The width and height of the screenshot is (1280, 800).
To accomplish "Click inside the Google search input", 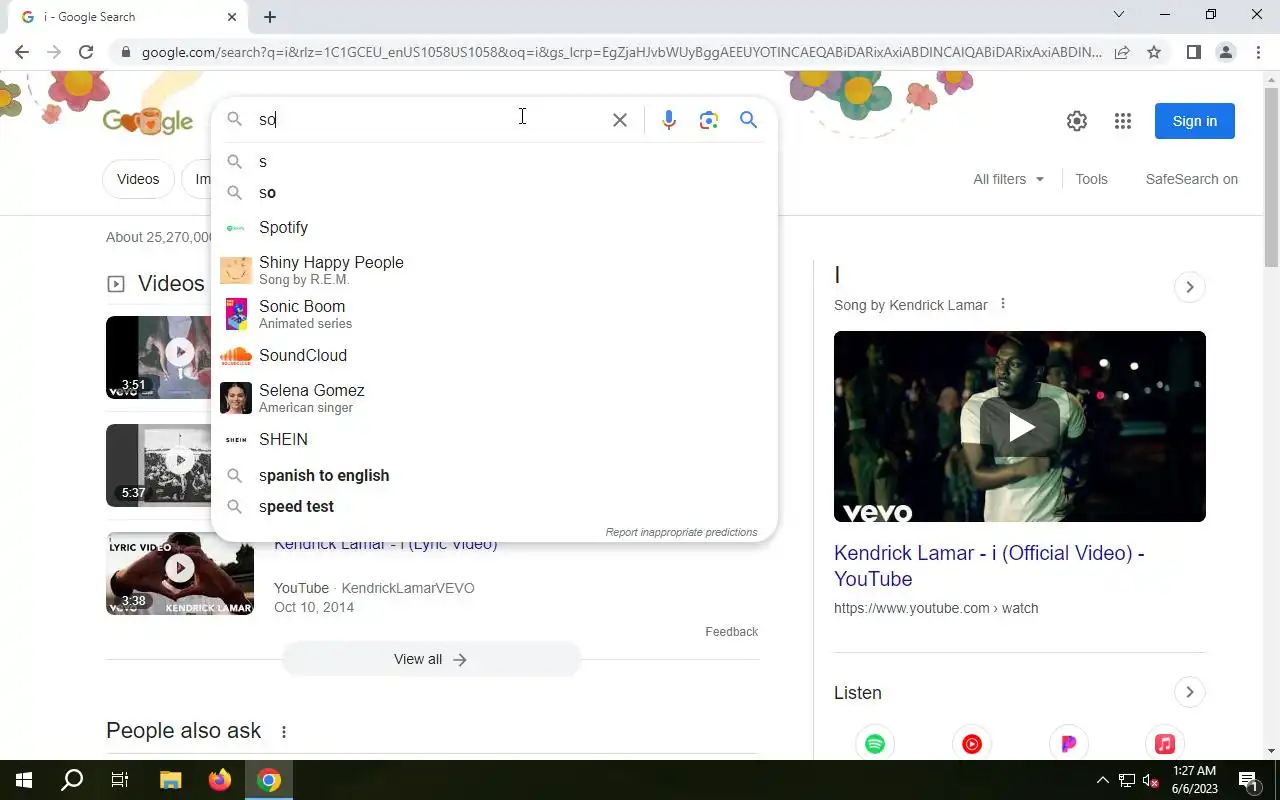I will (x=430, y=120).
